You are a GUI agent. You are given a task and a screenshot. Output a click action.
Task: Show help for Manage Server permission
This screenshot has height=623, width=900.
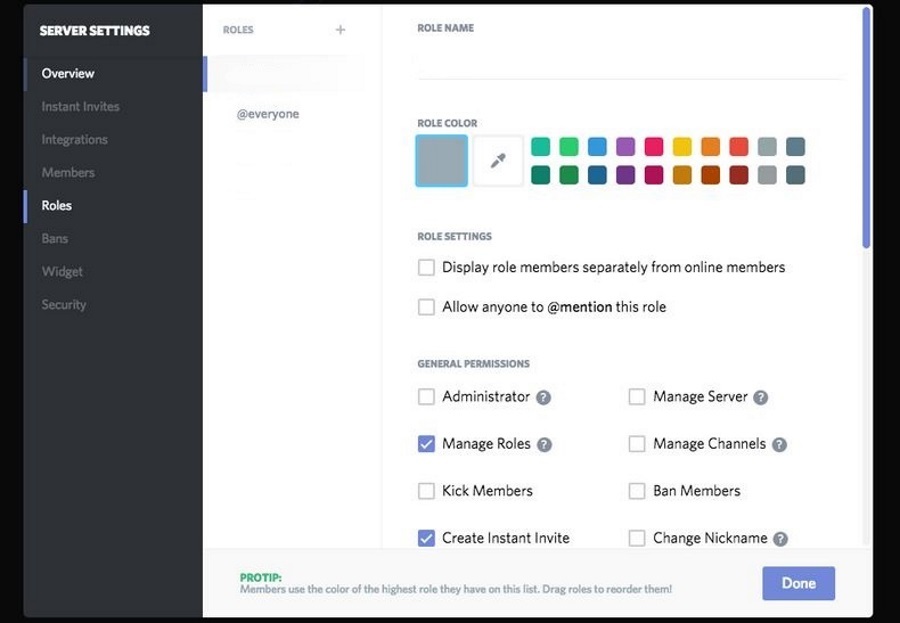[761, 397]
